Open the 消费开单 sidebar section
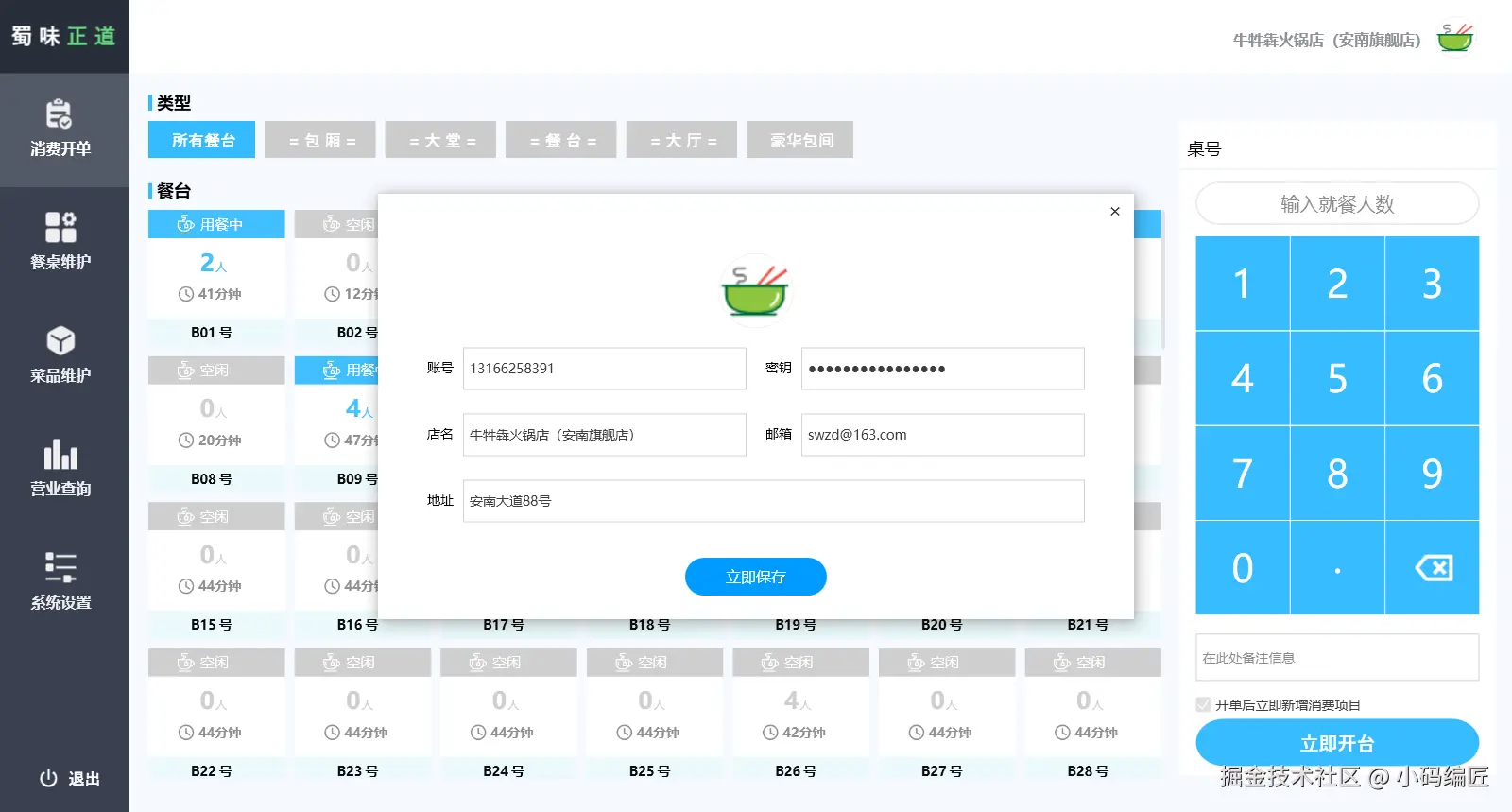This screenshot has height=812, width=1512. pyautogui.click(x=64, y=130)
